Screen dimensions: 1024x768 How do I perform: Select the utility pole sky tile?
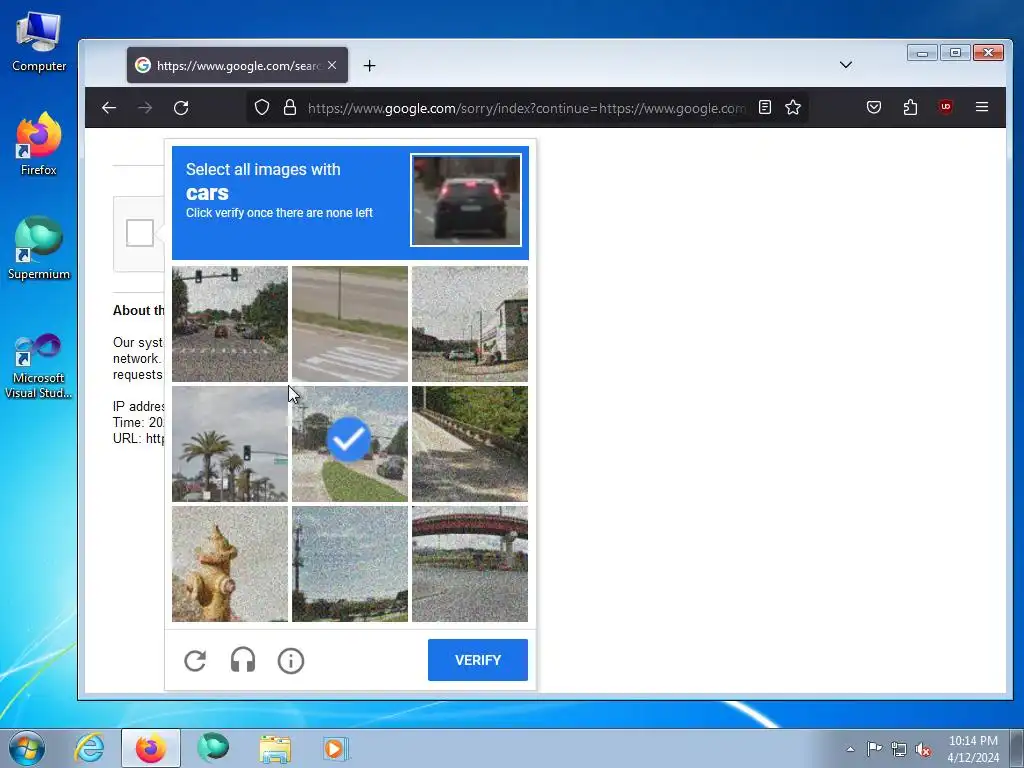(350, 564)
